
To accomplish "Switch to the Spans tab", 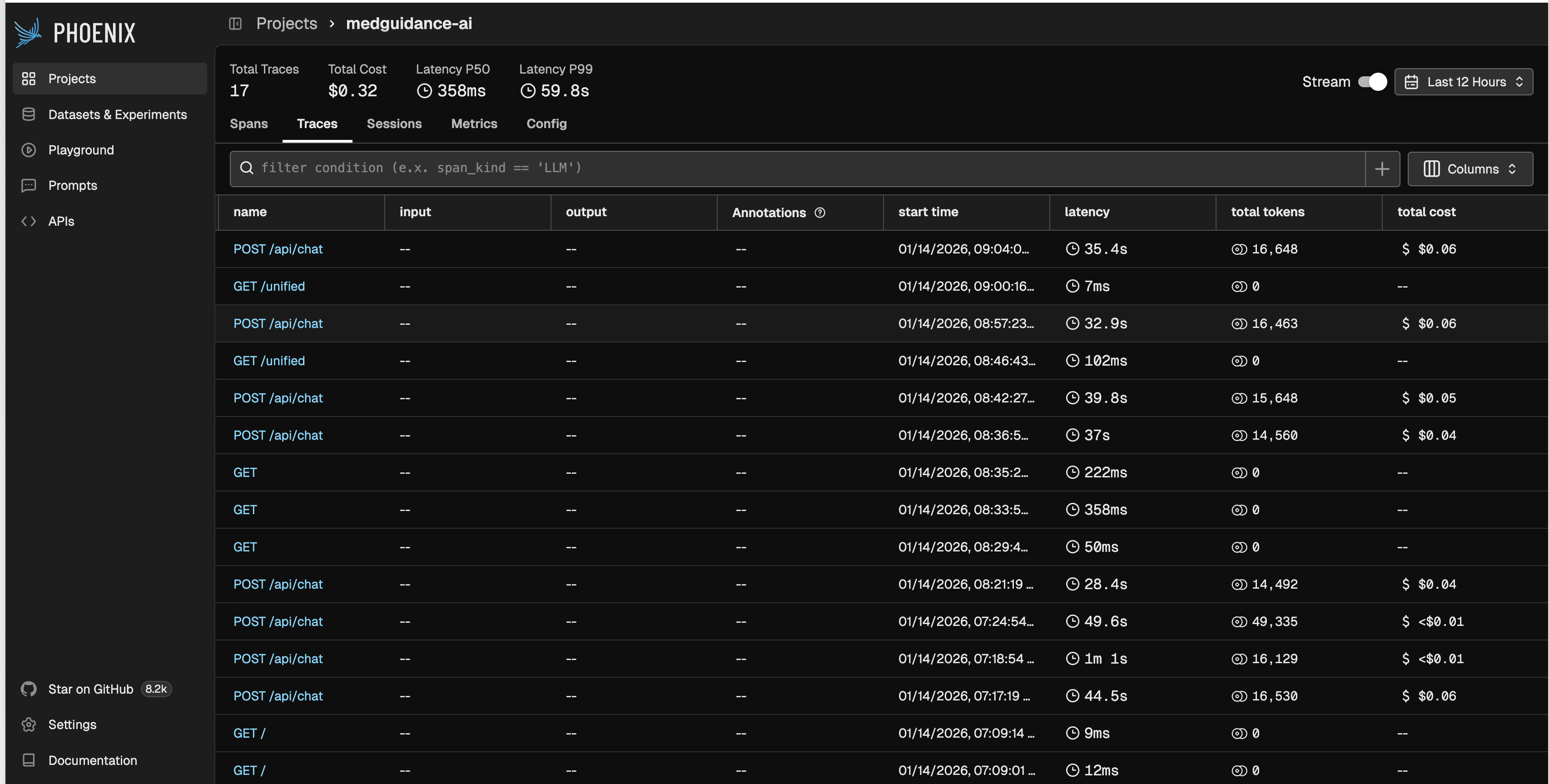I will [x=248, y=124].
